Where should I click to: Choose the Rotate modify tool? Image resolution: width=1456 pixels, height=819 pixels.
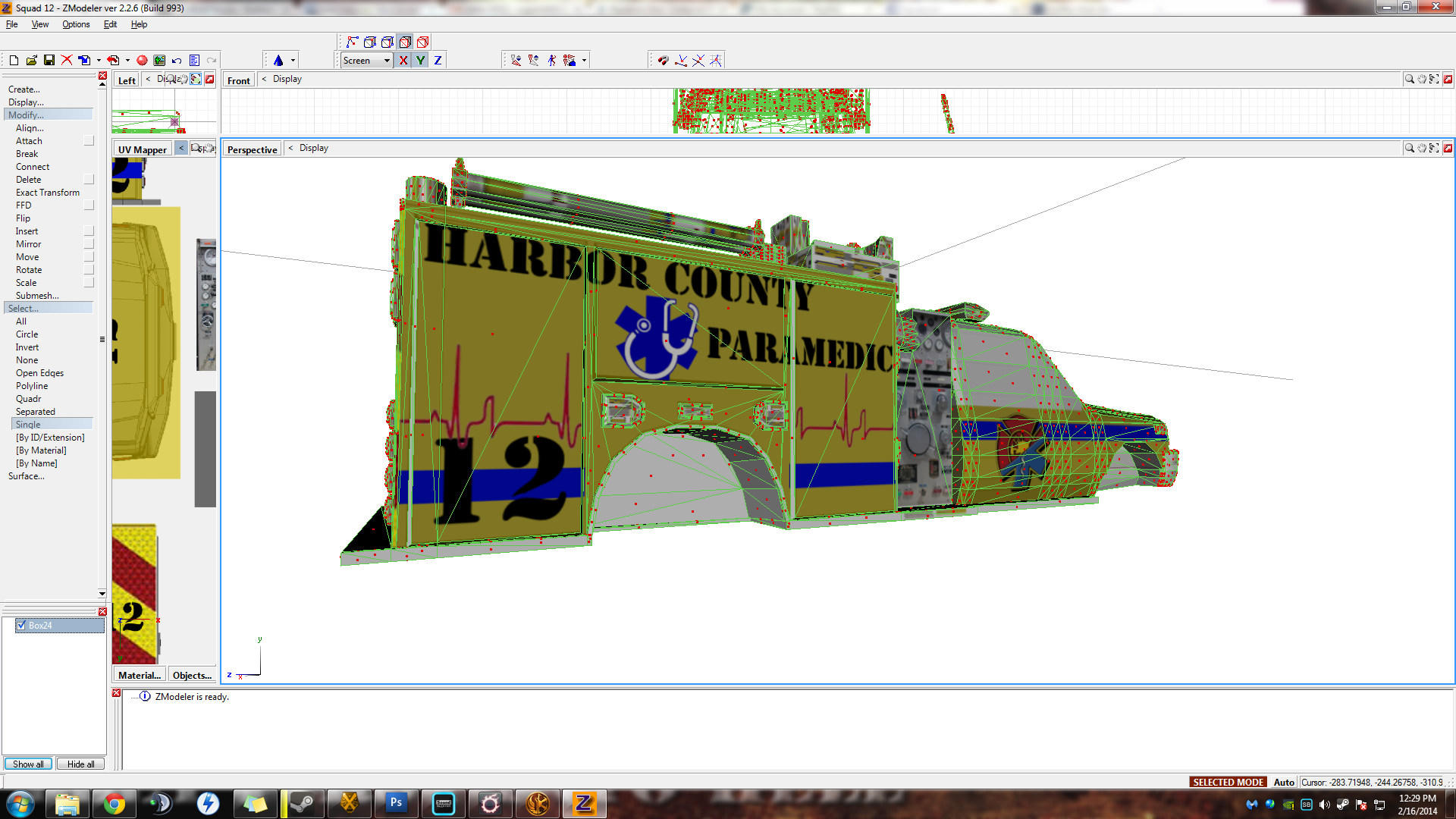point(29,270)
